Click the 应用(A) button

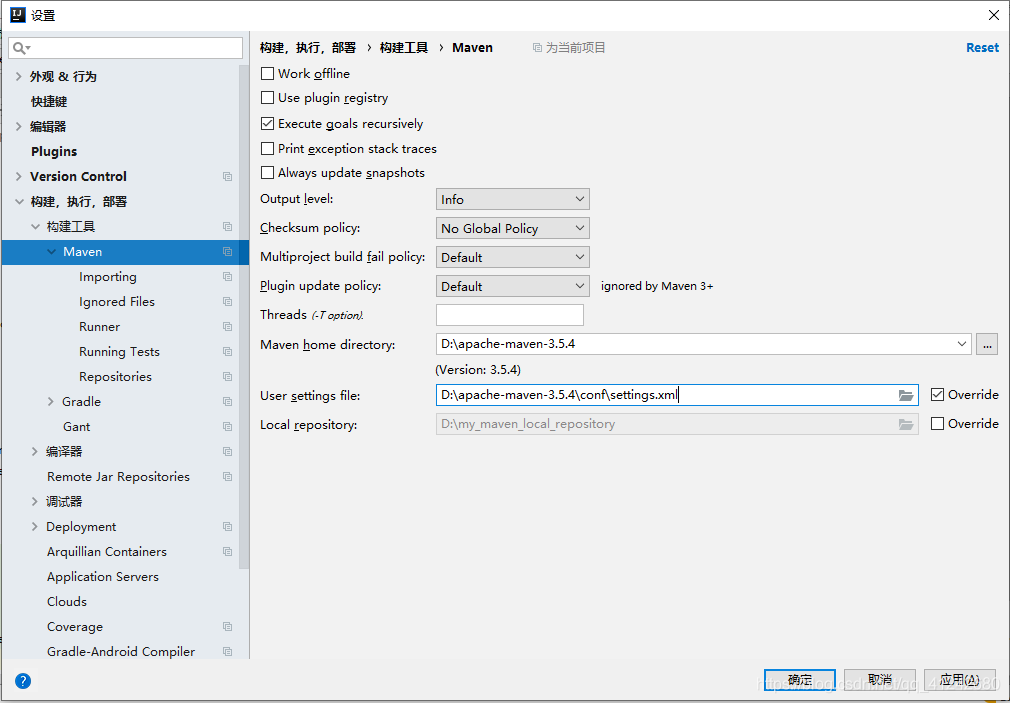click(959, 680)
